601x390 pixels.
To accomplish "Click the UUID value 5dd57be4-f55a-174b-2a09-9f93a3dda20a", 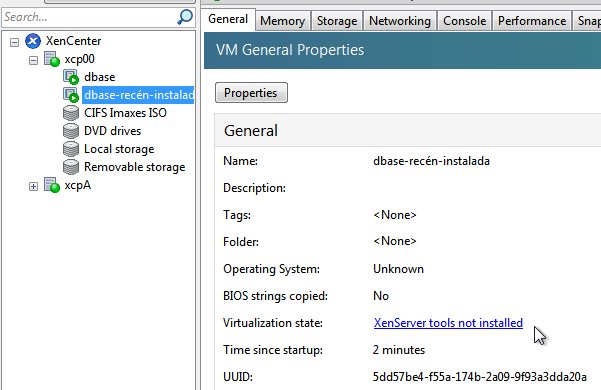I will [x=479, y=377].
